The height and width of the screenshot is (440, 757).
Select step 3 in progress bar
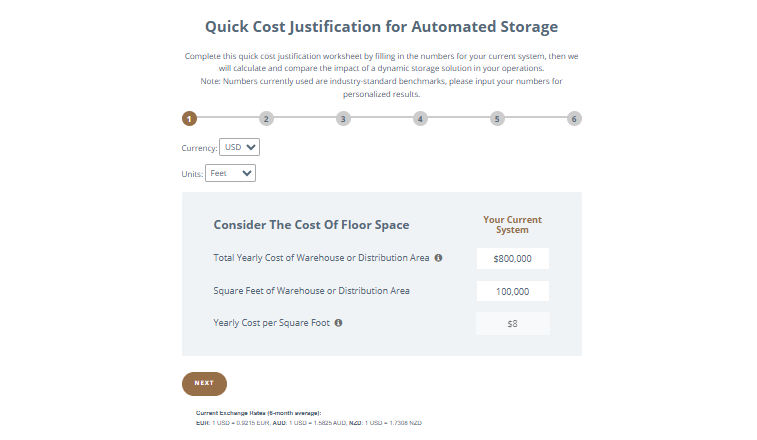pos(343,118)
